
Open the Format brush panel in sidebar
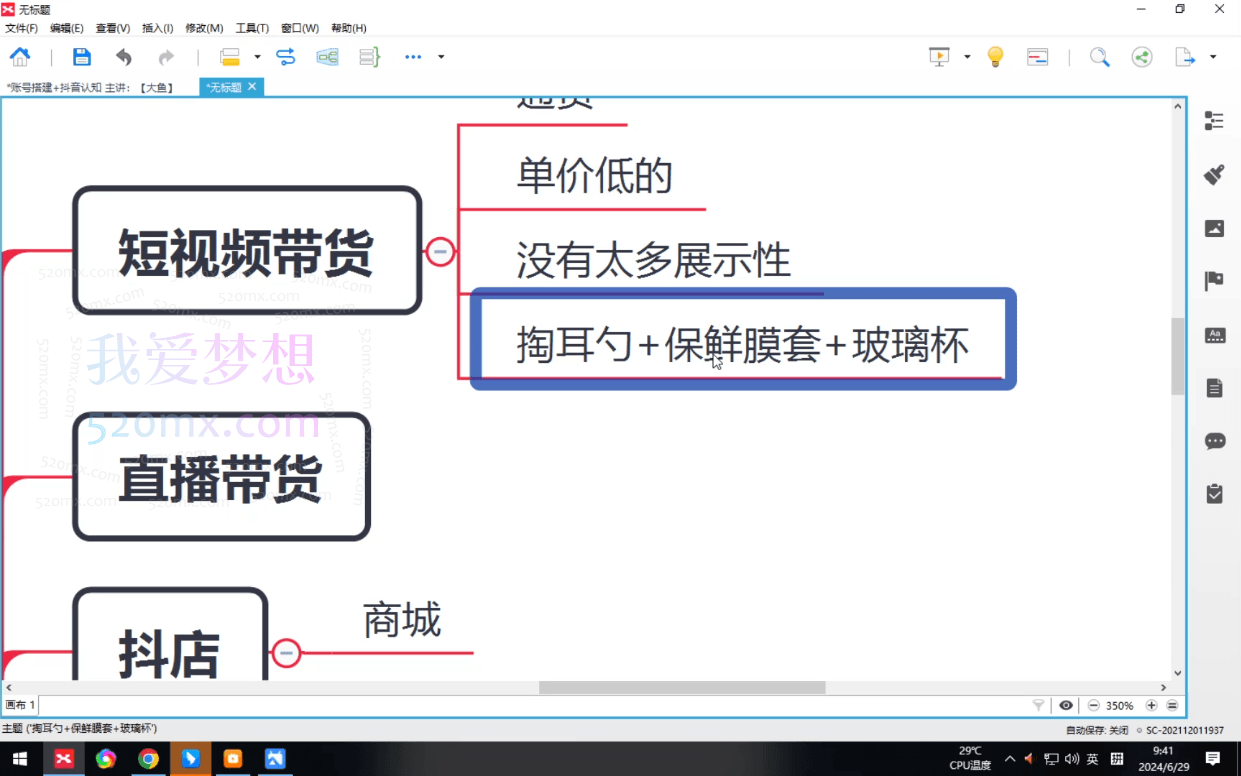1214,175
